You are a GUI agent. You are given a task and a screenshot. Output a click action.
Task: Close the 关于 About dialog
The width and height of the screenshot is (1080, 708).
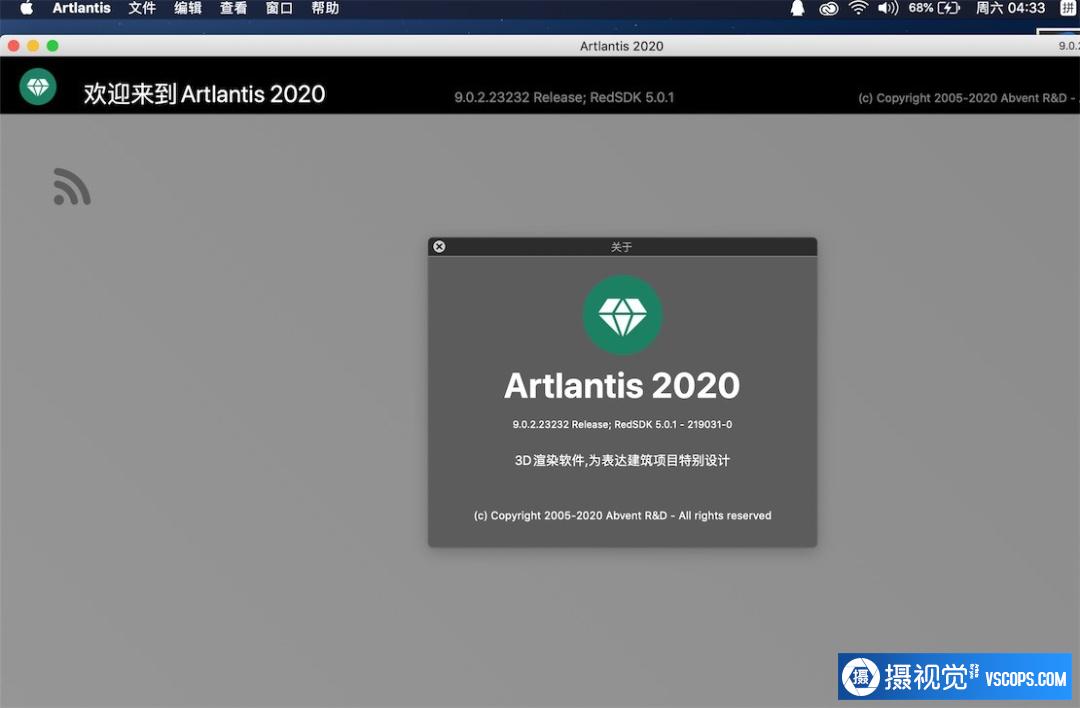(x=439, y=247)
